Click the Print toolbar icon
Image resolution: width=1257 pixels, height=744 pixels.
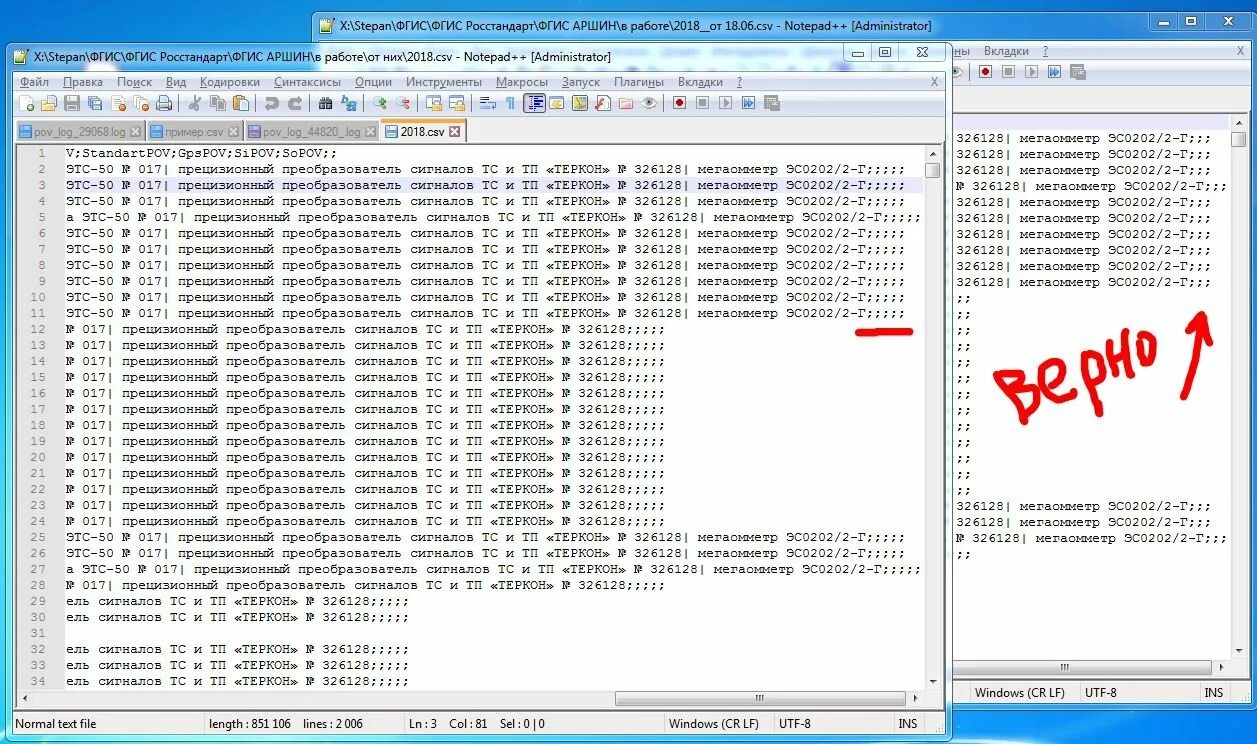point(164,103)
